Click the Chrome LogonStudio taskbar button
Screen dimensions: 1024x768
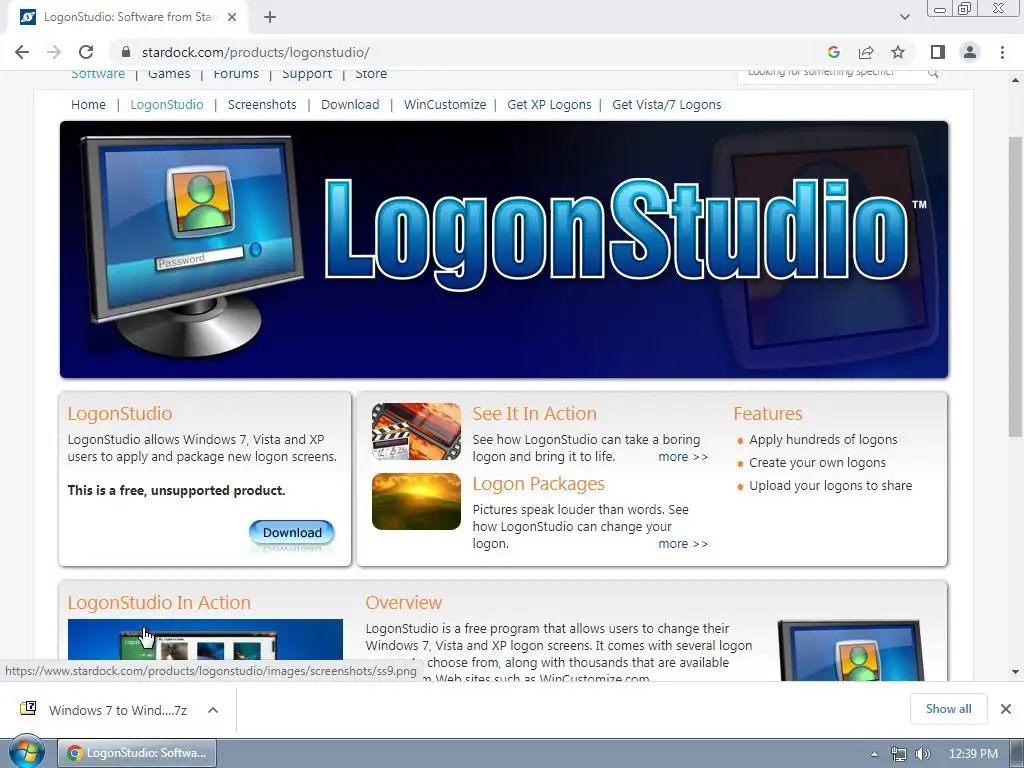[137, 753]
